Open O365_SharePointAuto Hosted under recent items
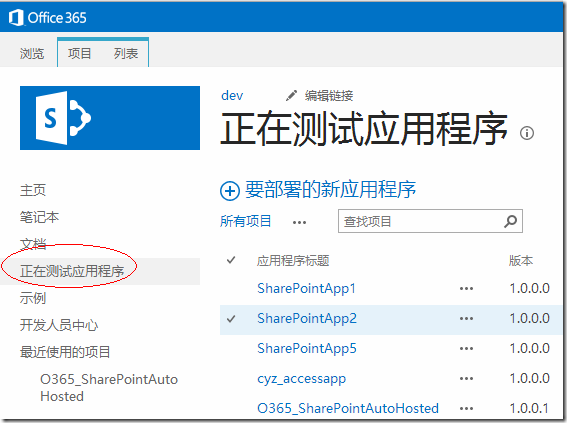This screenshot has height=423, width=567. (109, 388)
